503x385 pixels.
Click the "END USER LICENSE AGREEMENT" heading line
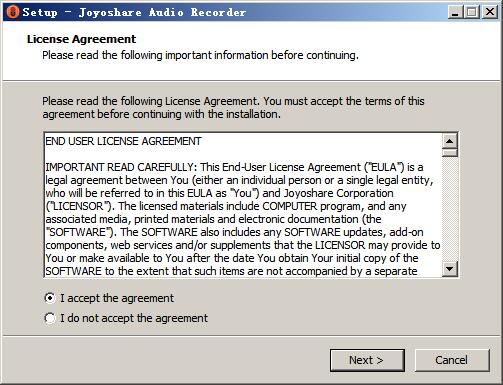pos(123,141)
